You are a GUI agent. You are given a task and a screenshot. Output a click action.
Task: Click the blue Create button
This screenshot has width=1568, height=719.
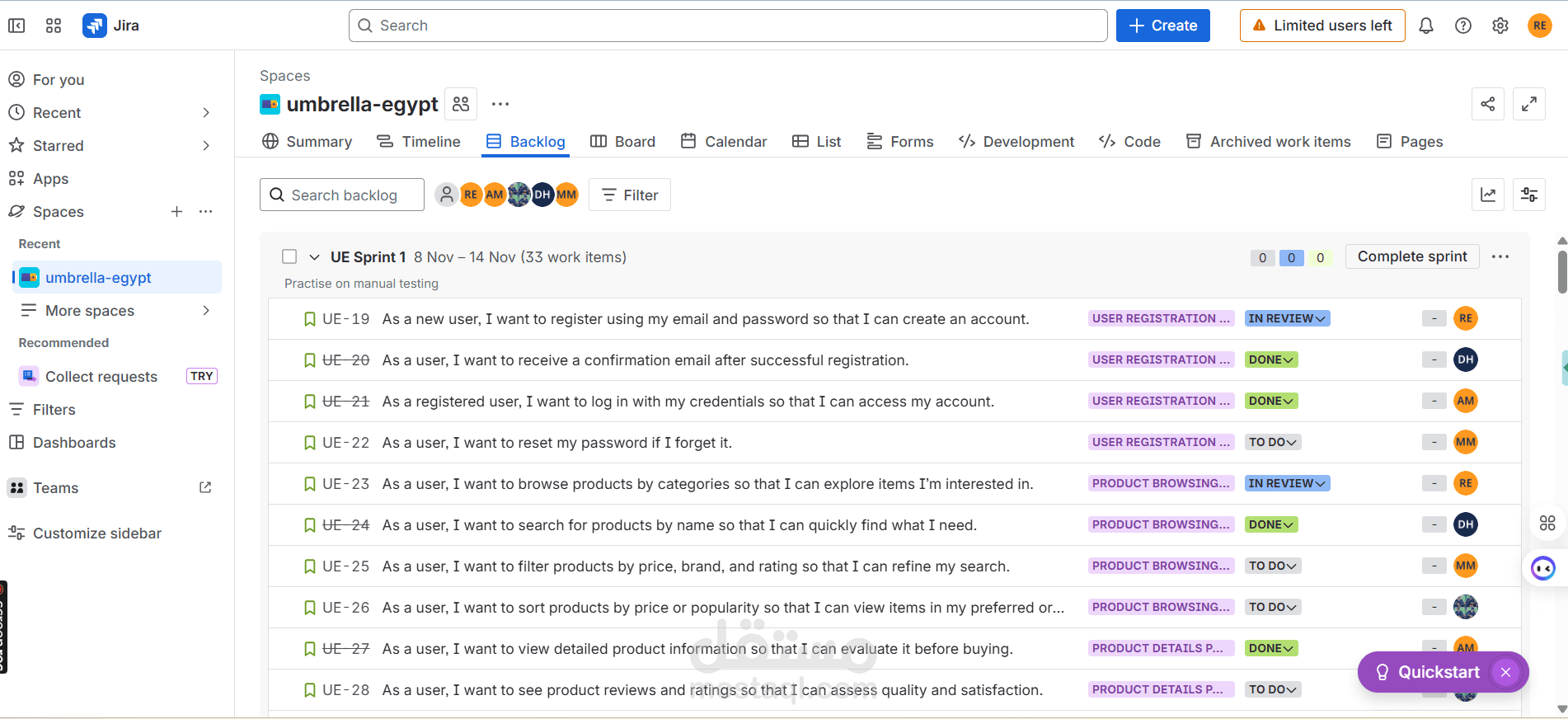point(1162,26)
